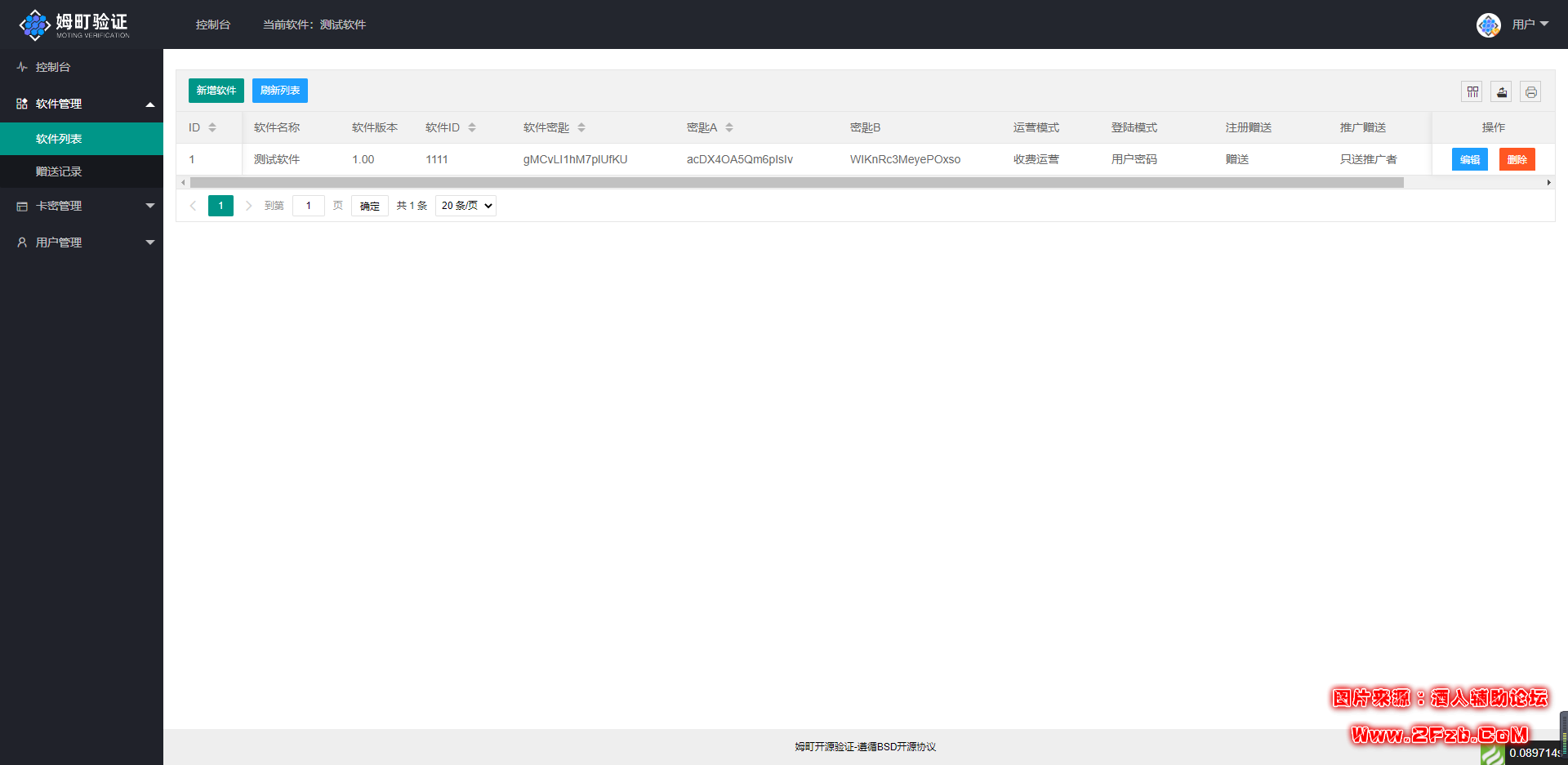Image resolution: width=1568 pixels, height=765 pixels.
Task: Click 当前软件: 测试软件 in top bar
Action: (x=314, y=24)
